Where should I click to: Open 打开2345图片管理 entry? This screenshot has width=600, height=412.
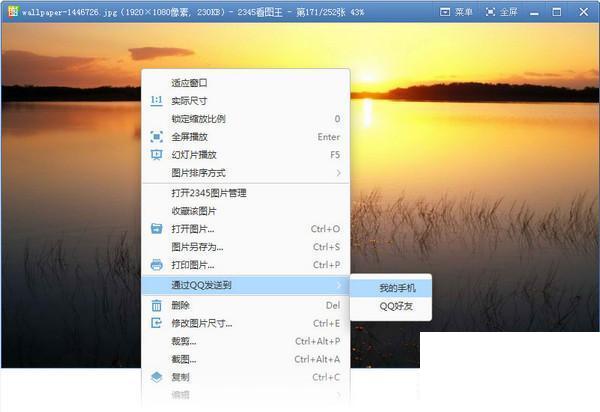coord(245,193)
